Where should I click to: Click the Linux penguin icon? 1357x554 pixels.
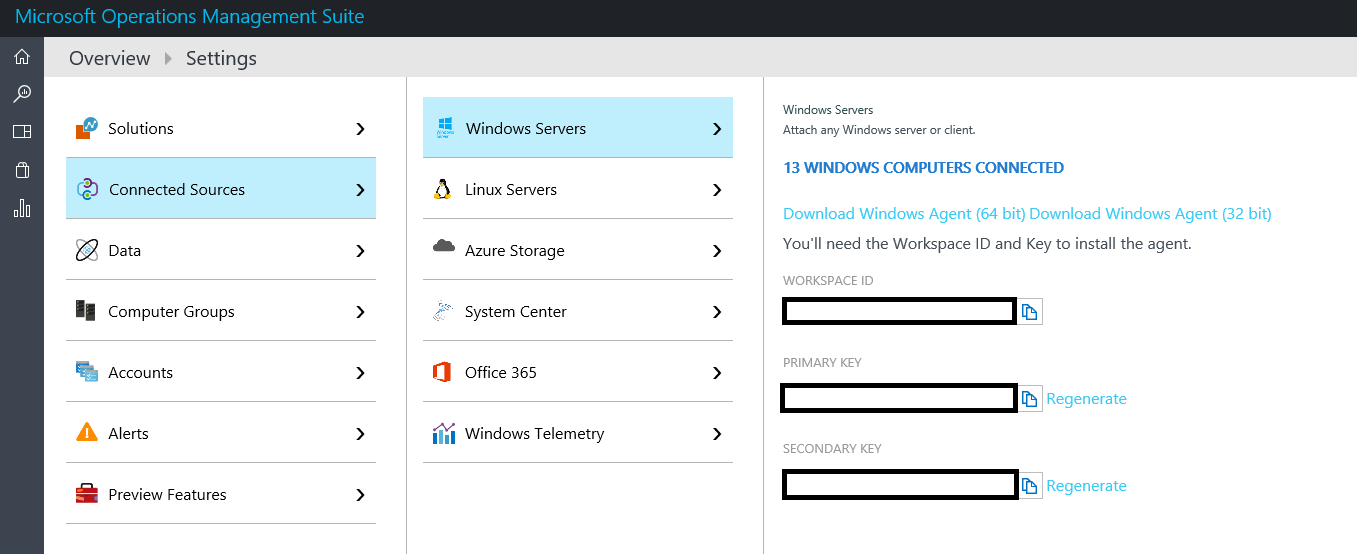coord(442,189)
